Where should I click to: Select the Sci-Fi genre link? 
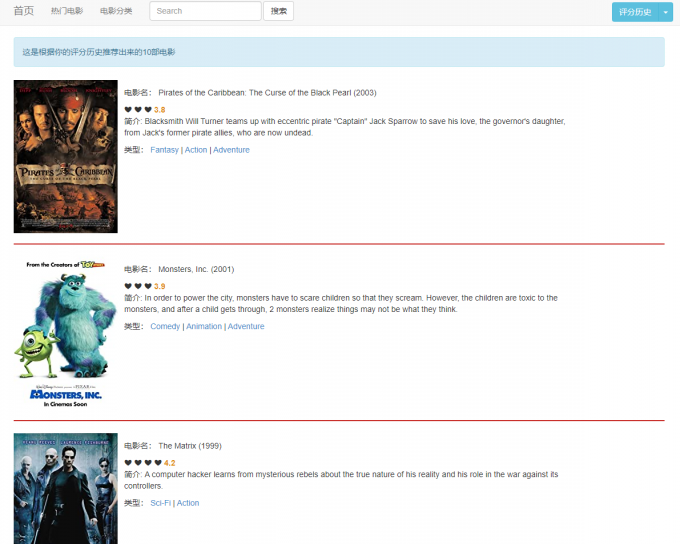[160, 503]
